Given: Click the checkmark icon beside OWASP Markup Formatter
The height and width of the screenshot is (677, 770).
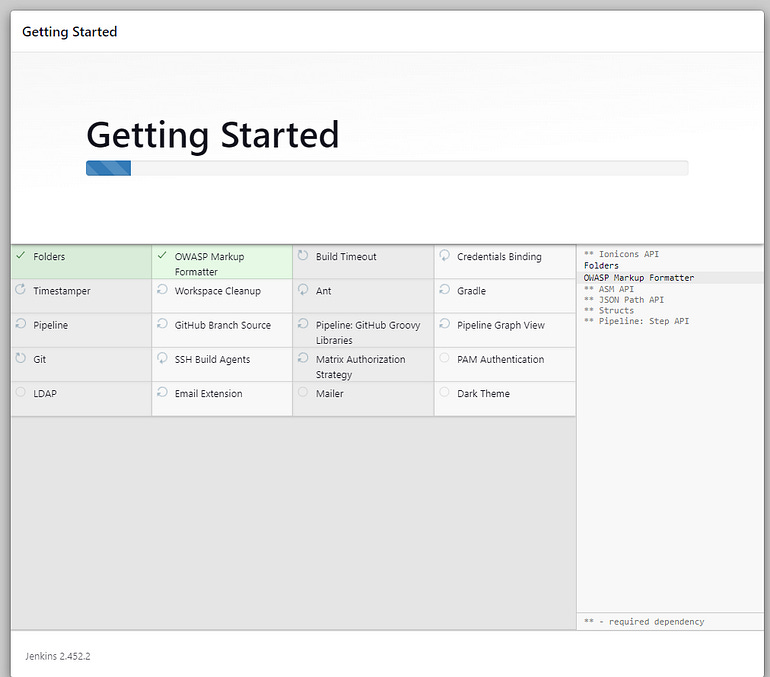Looking at the screenshot, I should pos(162,255).
